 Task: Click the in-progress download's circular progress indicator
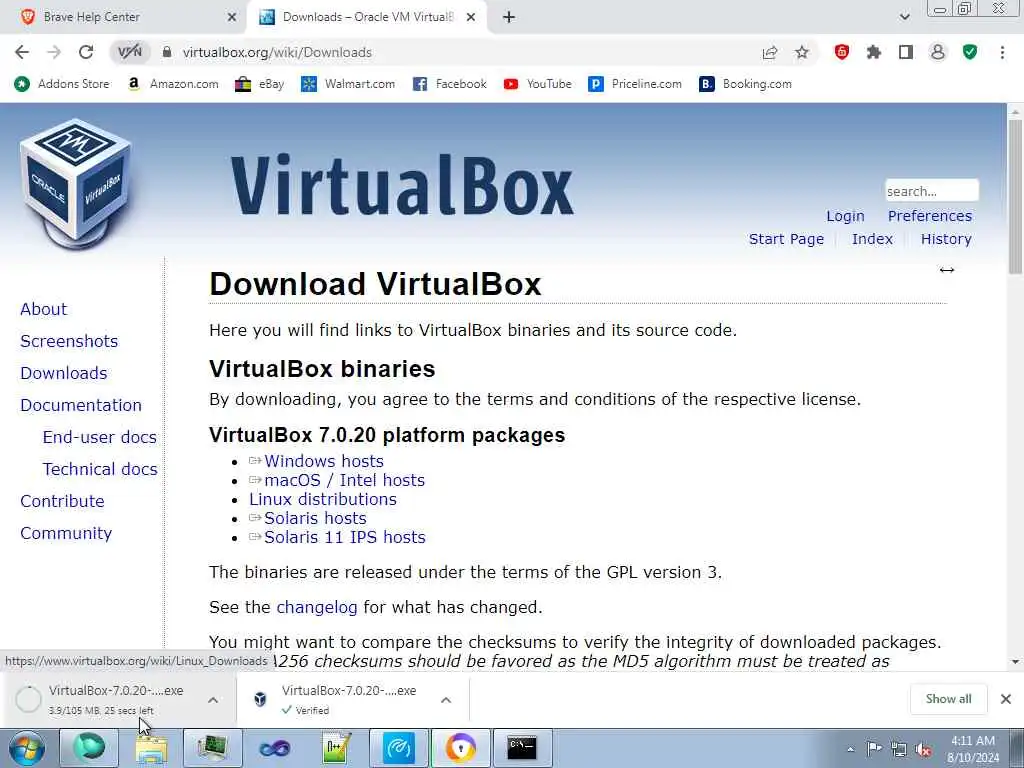[28, 699]
